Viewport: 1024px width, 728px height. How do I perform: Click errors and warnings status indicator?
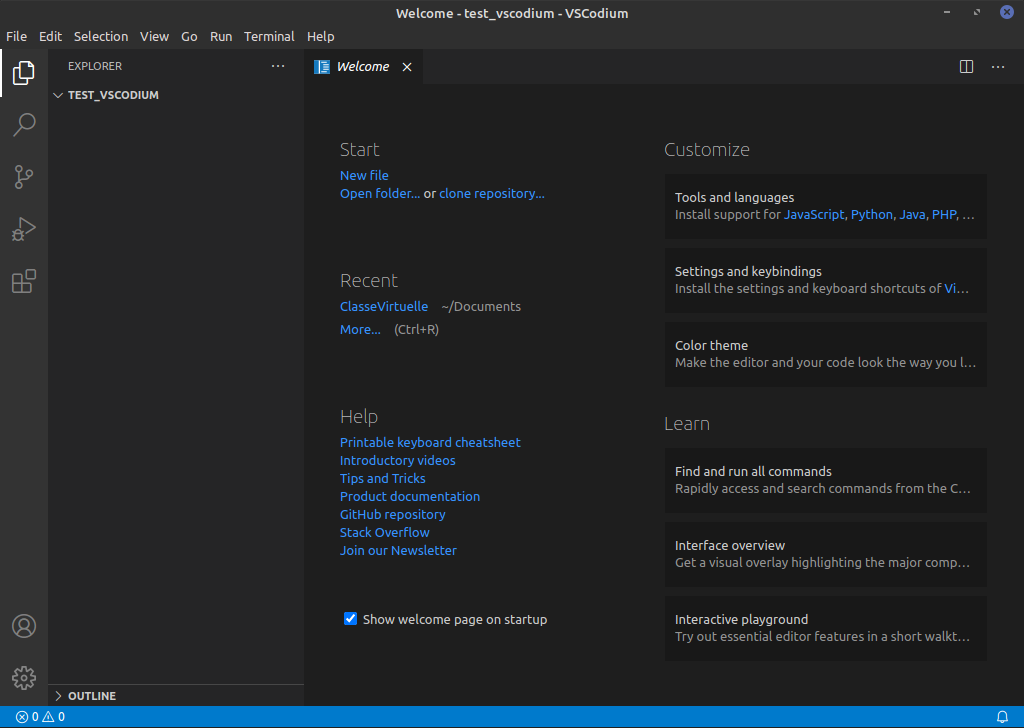(40, 717)
